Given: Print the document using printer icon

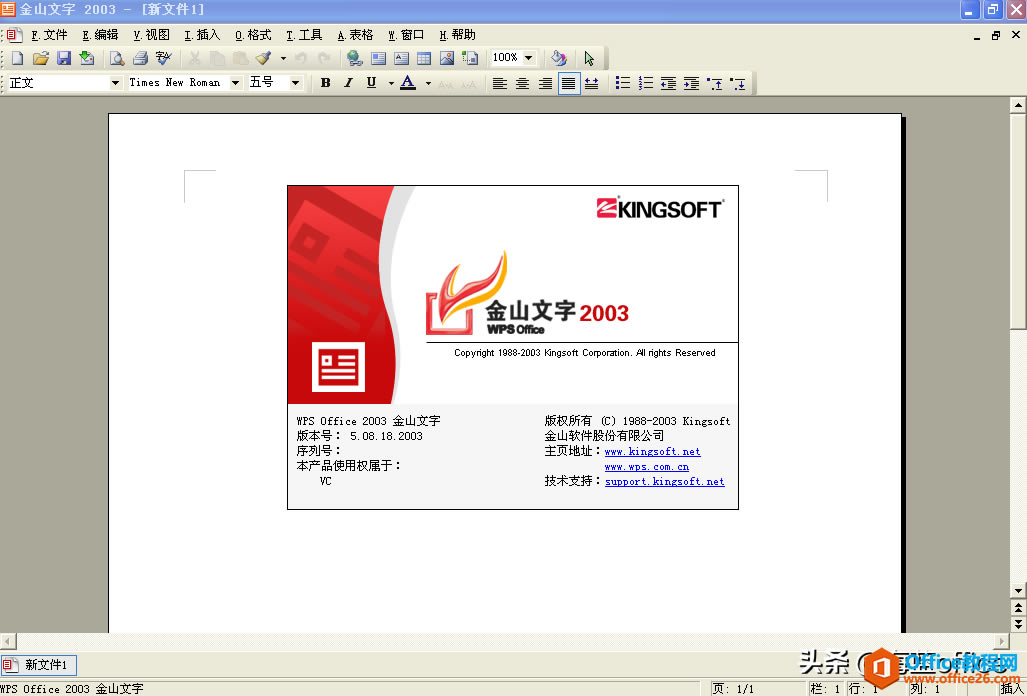Looking at the screenshot, I should [x=140, y=58].
